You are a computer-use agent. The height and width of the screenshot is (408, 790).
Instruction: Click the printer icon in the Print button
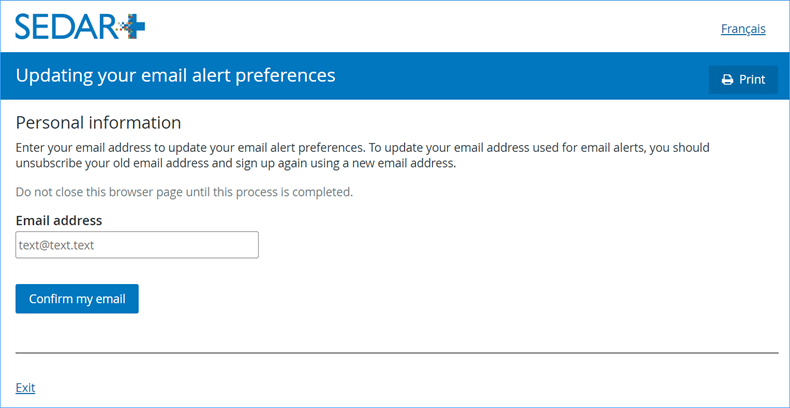click(x=727, y=80)
